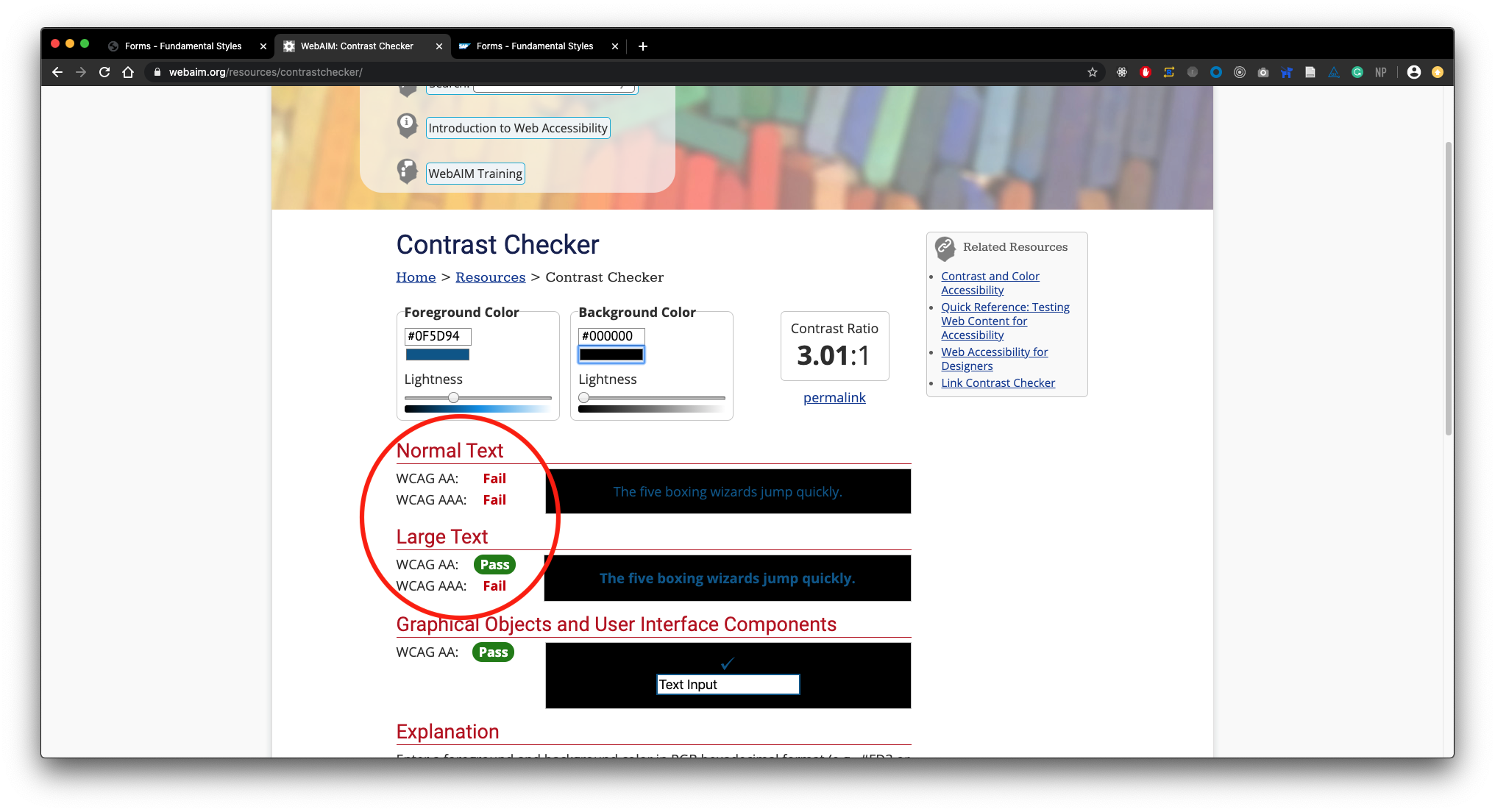The width and height of the screenshot is (1495, 812).
Task: Click the Background Color hex input field
Action: tap(611, 336)
